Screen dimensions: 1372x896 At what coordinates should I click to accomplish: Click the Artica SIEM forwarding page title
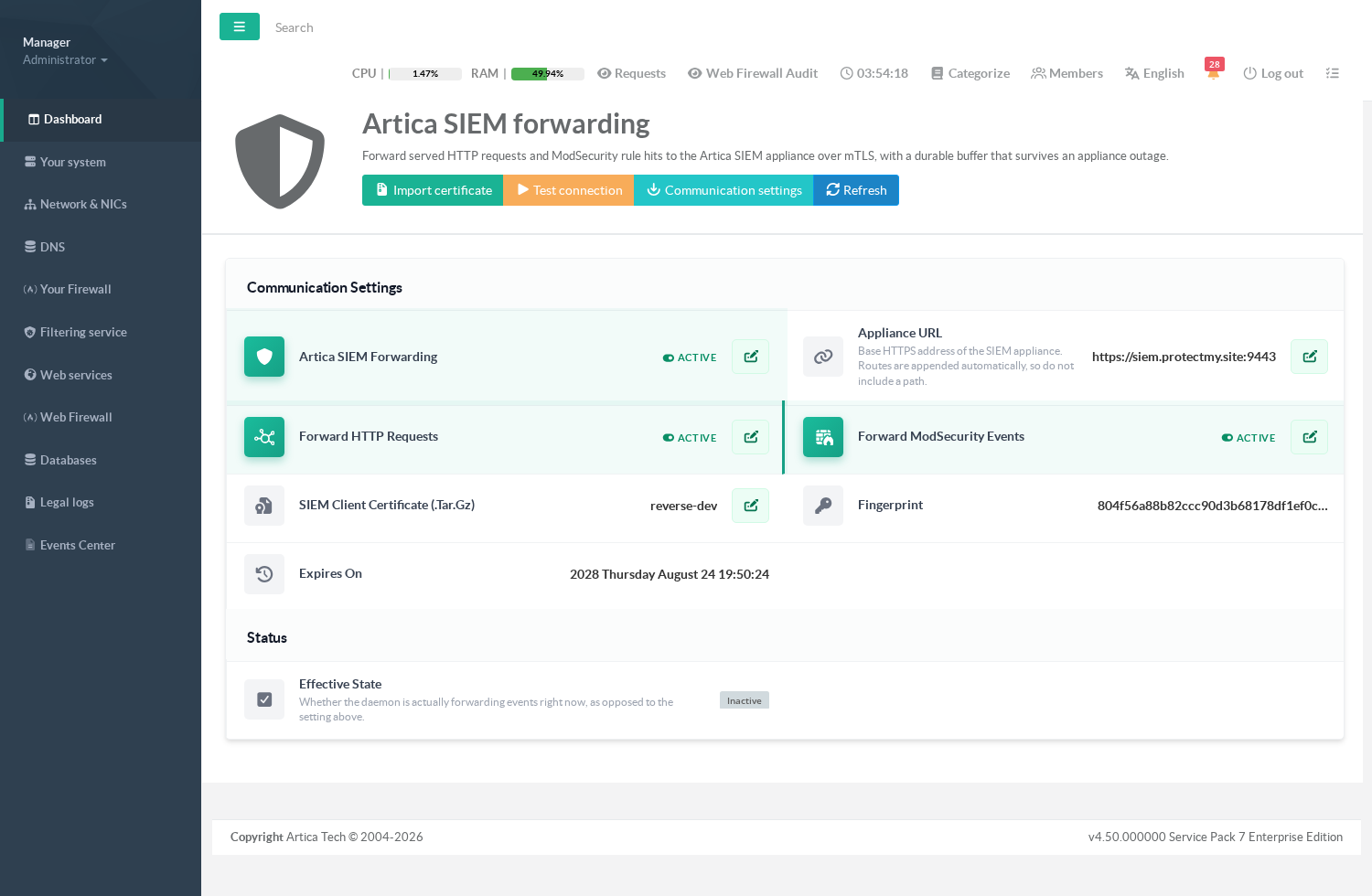(x=506, y=123)
